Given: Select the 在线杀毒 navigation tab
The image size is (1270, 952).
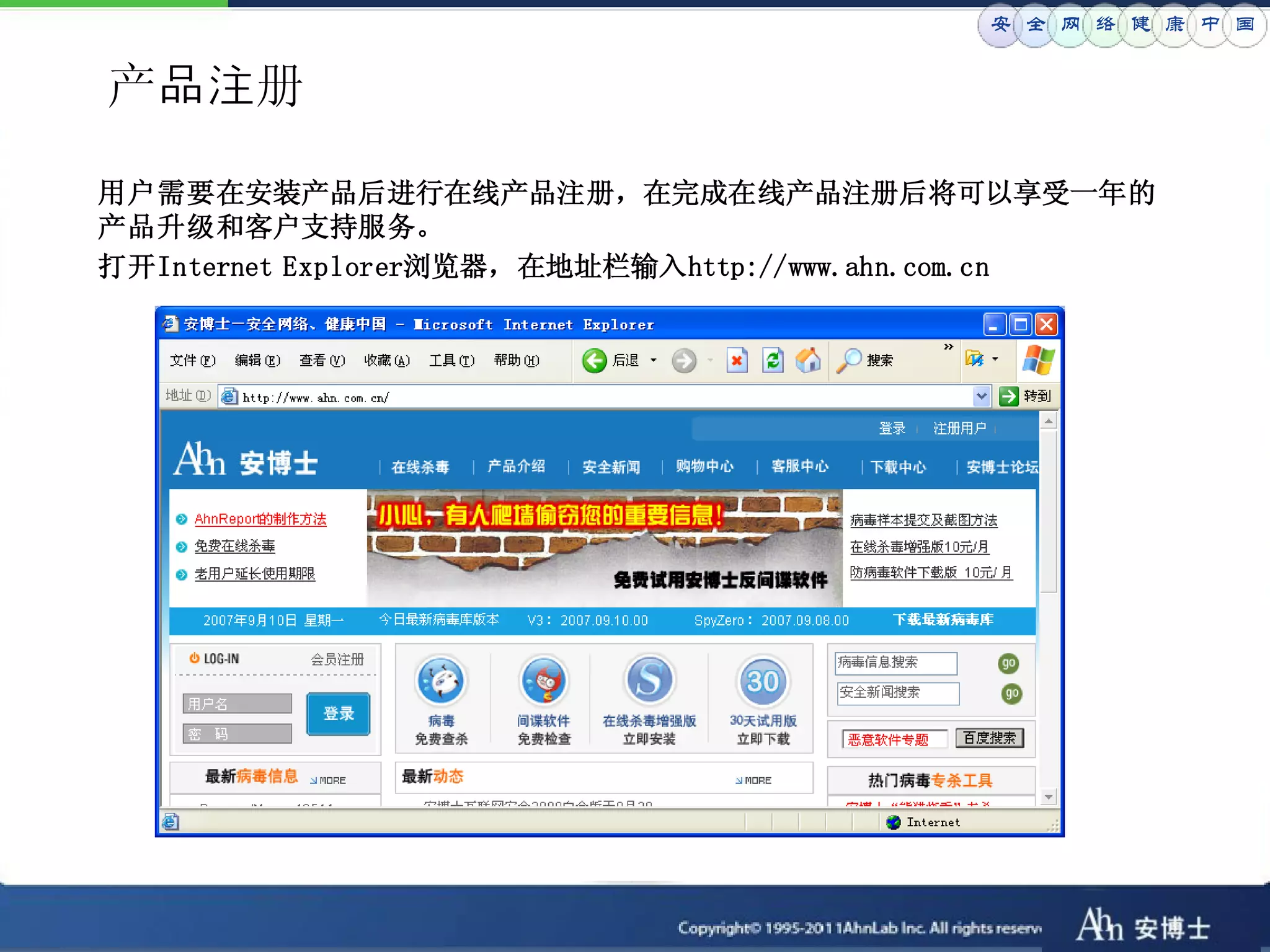Looking at the screenshot, I should [x=420, y=467].
